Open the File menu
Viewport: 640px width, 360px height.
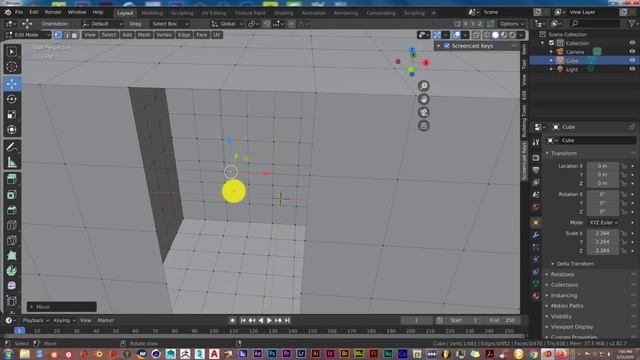coord(19,12)
